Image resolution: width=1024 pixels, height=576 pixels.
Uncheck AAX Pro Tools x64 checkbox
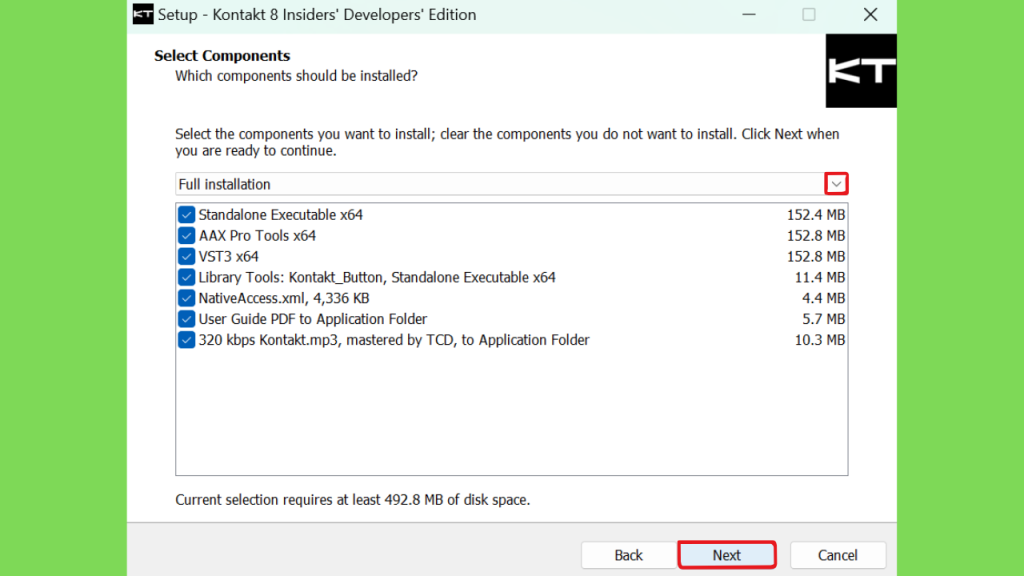coord(186,236)
